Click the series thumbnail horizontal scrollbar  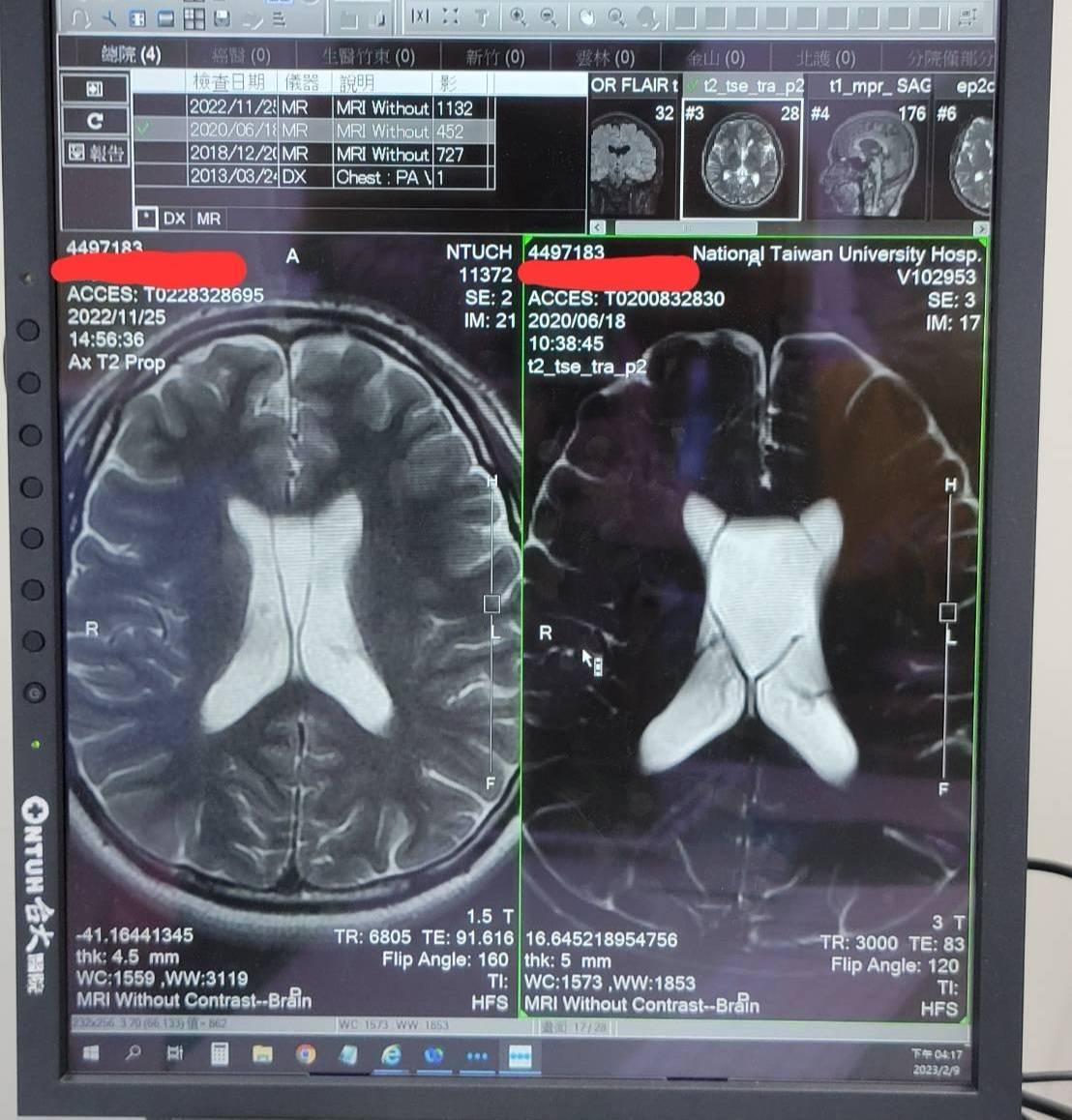[x=685, y=228]
